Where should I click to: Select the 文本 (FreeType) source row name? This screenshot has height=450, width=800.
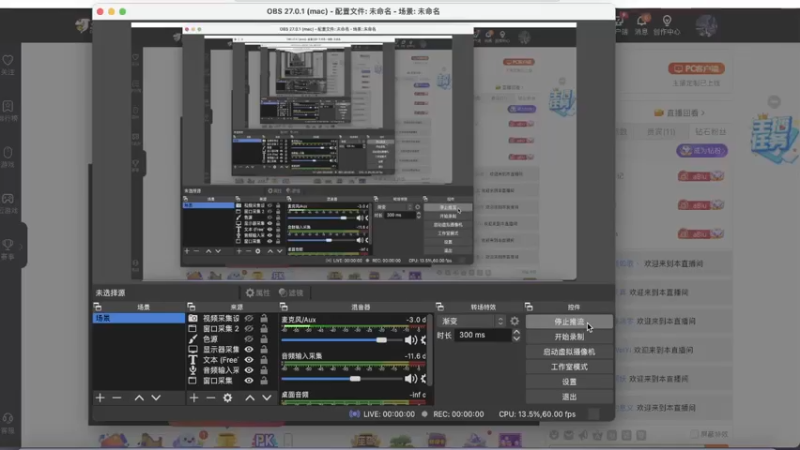[221, 360]
